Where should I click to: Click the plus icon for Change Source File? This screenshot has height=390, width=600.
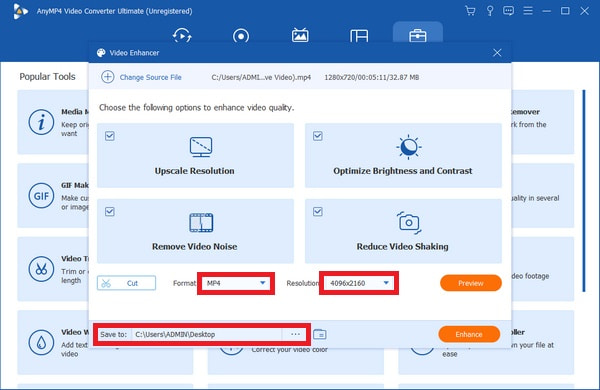click(x=108, y=77)
